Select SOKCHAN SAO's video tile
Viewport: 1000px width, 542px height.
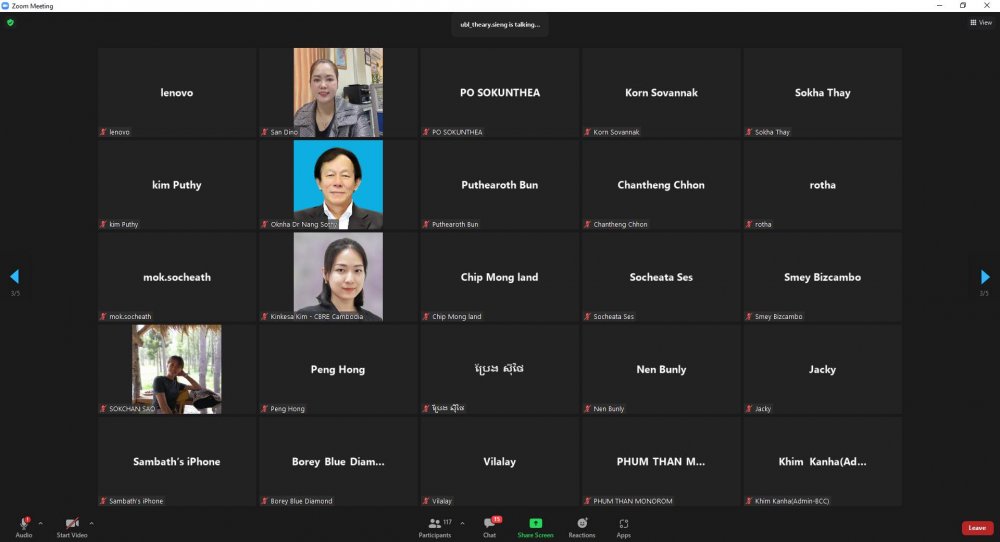coord(177,369)
